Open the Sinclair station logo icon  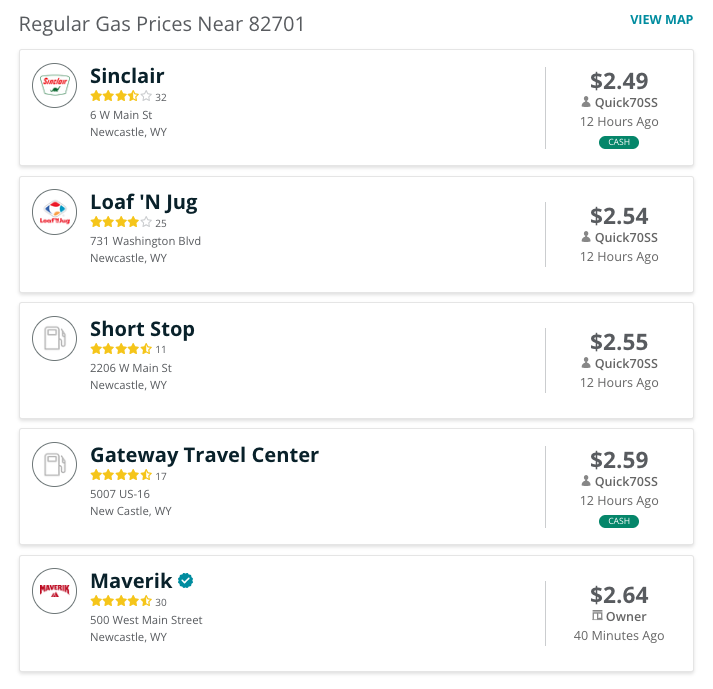pos(55,85)
